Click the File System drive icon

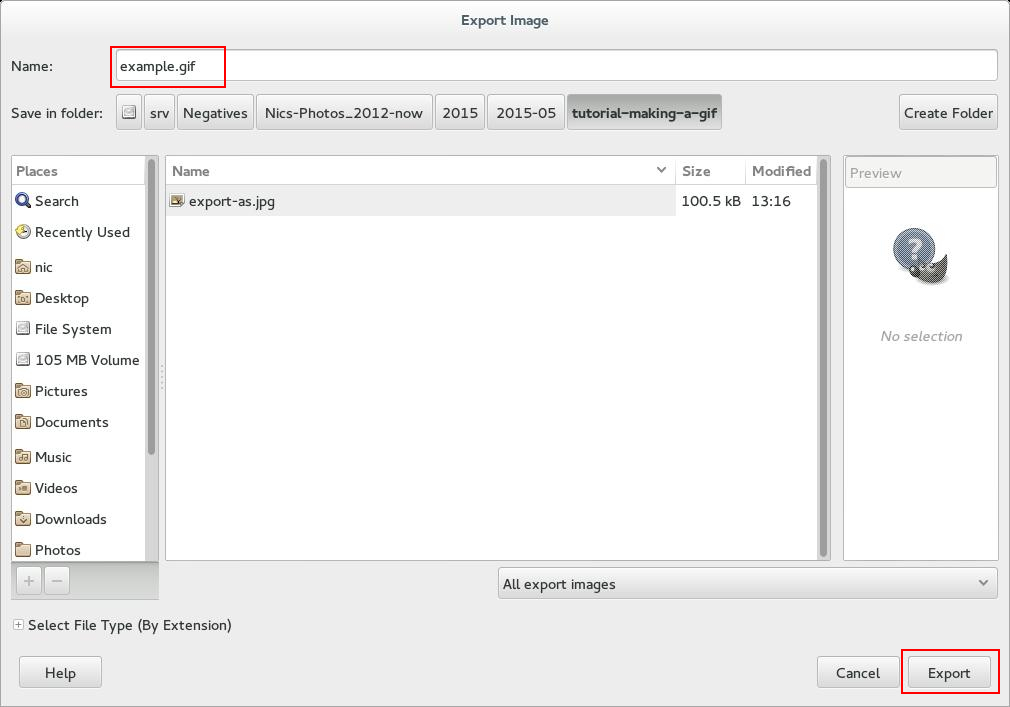(x=24, y=329)
